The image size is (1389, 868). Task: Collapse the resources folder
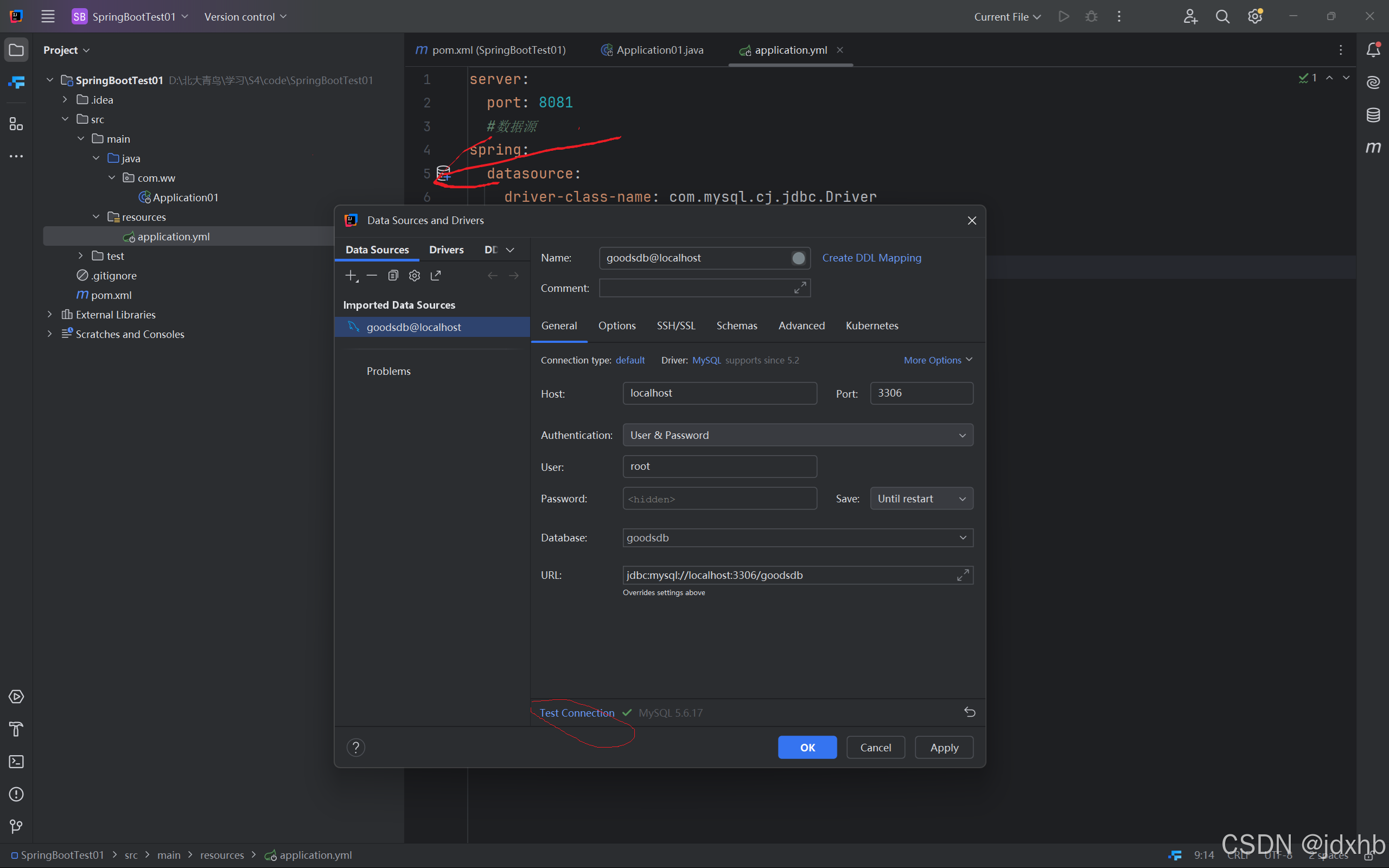pyautogui.click(x=96, y=217)
